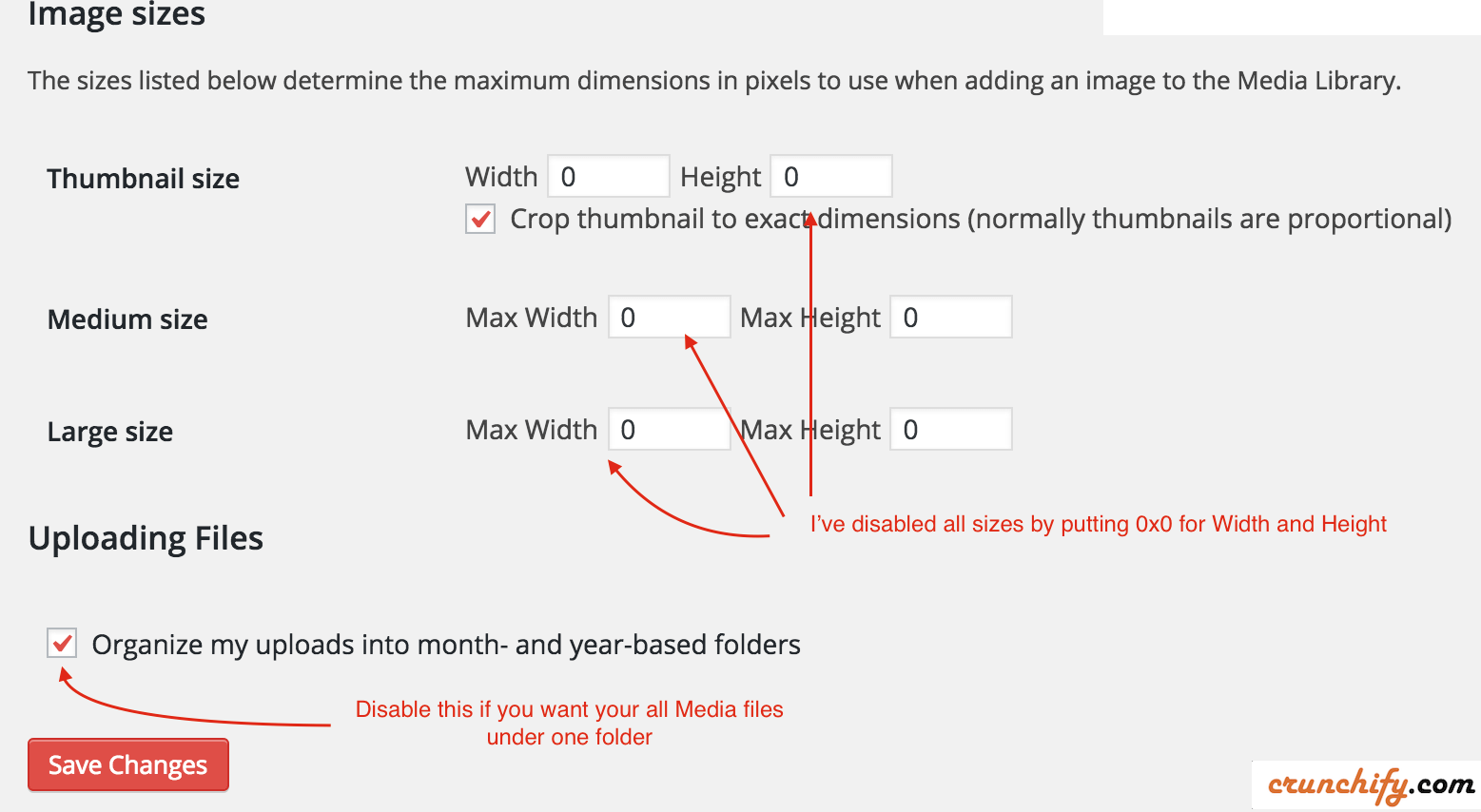Click the Height label beside Thumbnail Width

[x=721, y=178]
